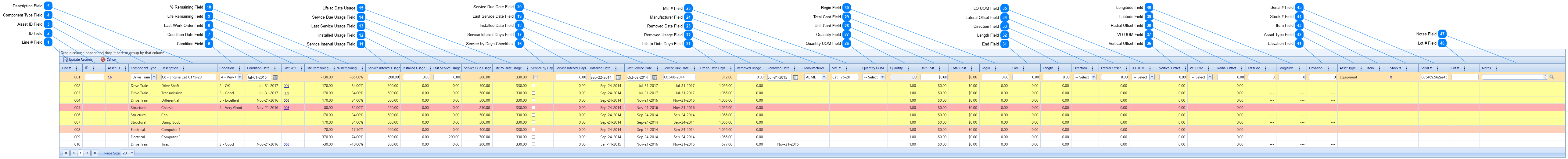Open work order 009 link for Drive Shaft

pos(286,86)
